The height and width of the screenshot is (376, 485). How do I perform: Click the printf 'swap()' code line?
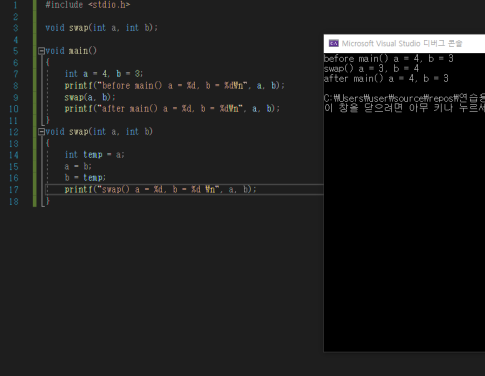pos(160,189)
